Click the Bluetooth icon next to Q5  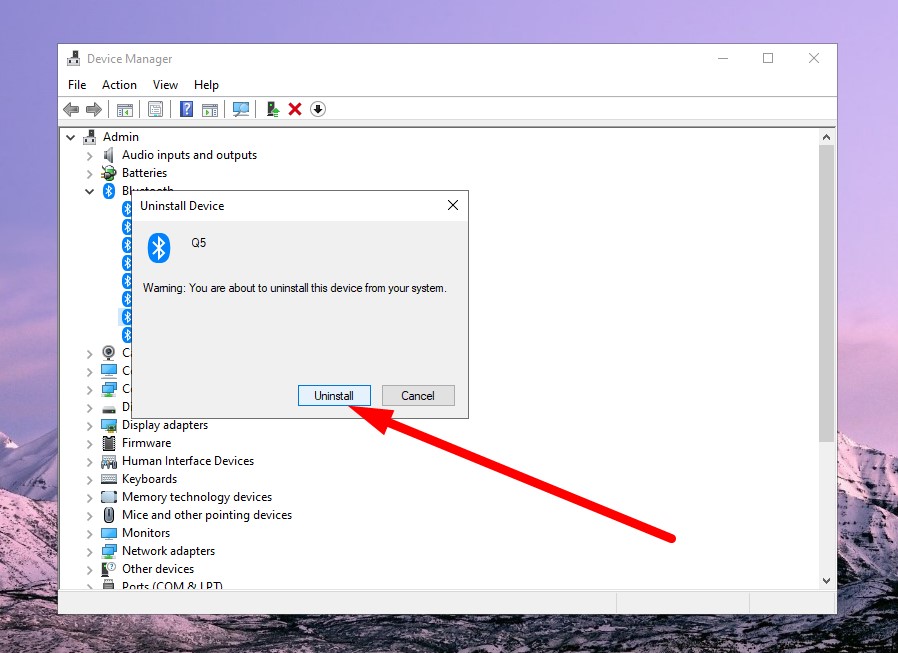[157, 248]
